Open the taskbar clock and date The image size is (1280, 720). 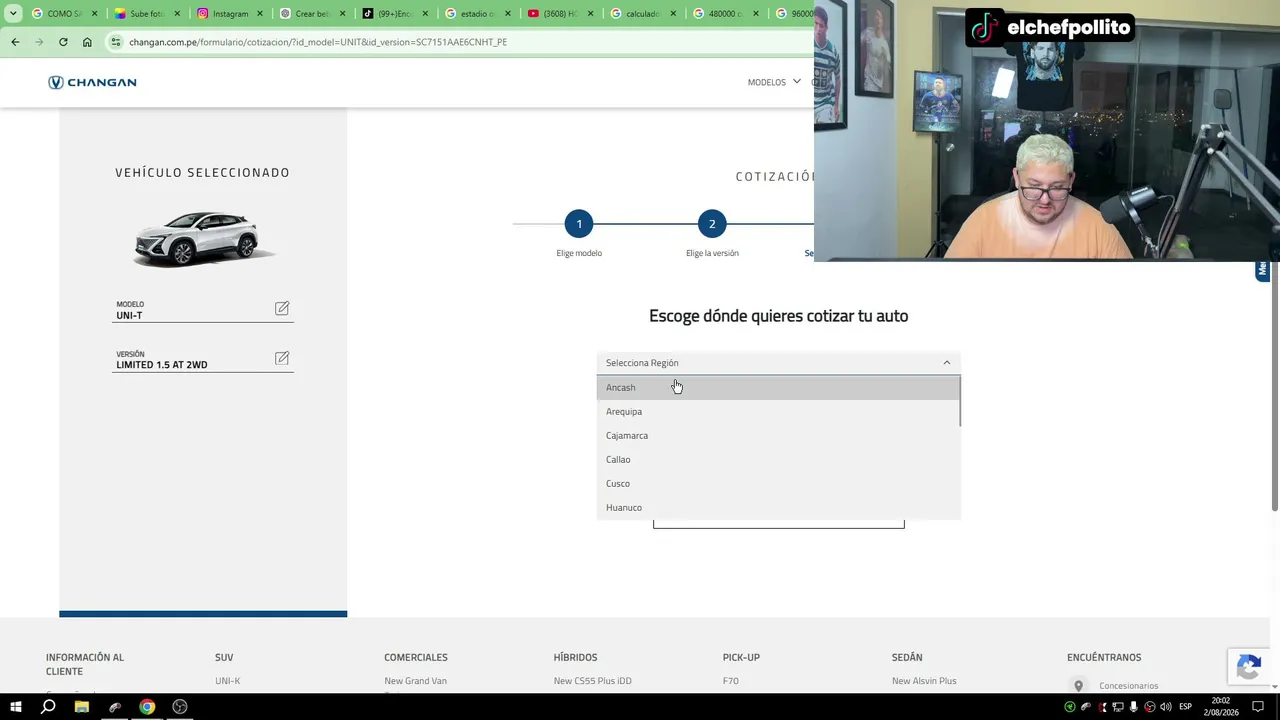coord(1221,707)
